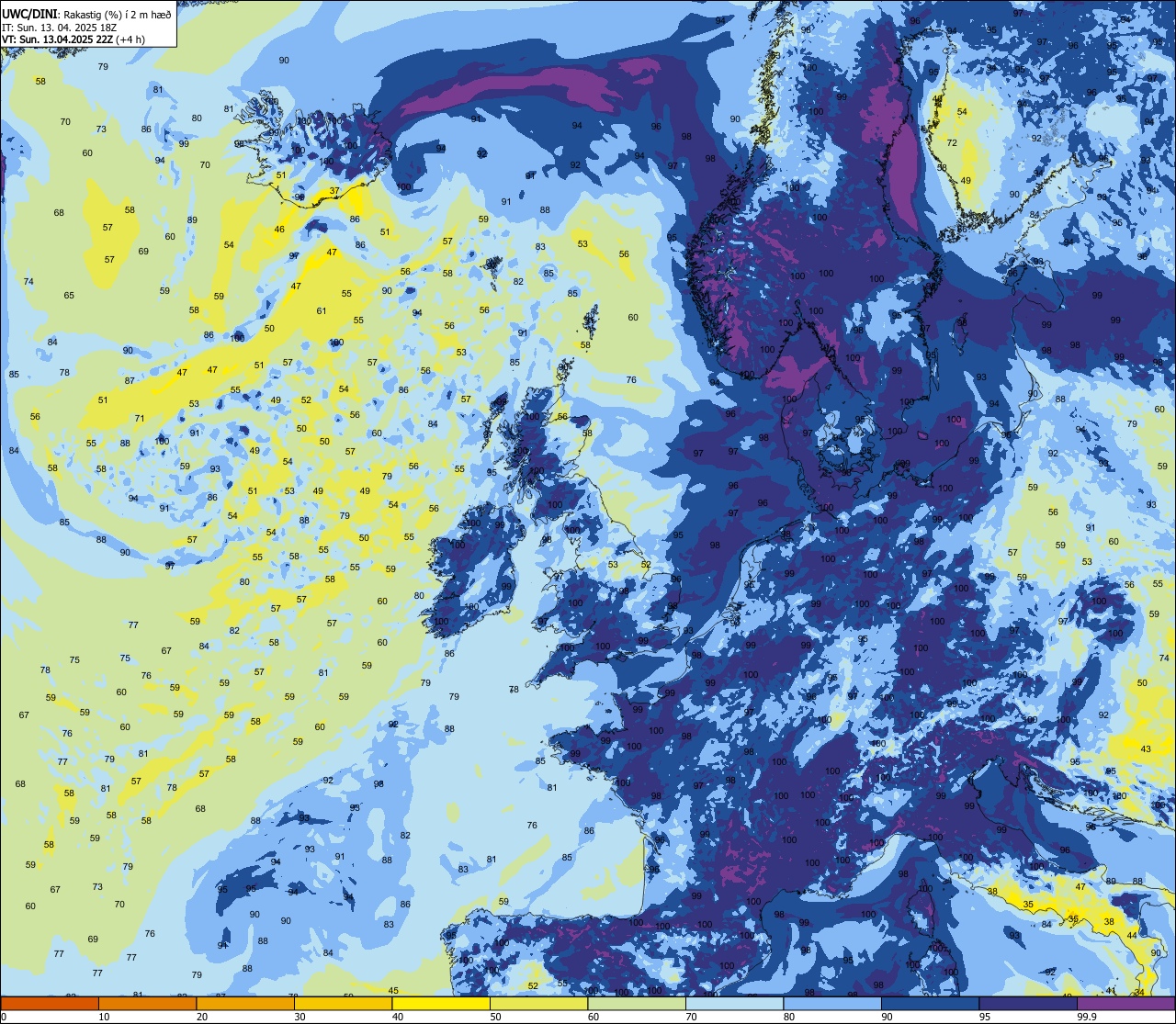Select the amber 20–30 legend color band
1176x1024 pixels.
click(245, 1003)
